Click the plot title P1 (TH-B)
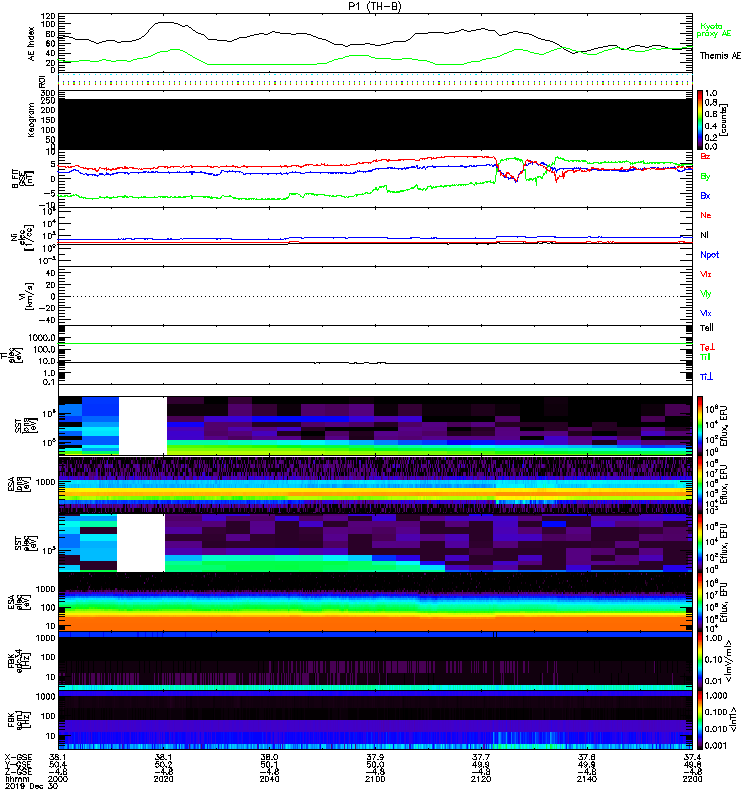The image size is (750, 800). click(x=375, y=6)
